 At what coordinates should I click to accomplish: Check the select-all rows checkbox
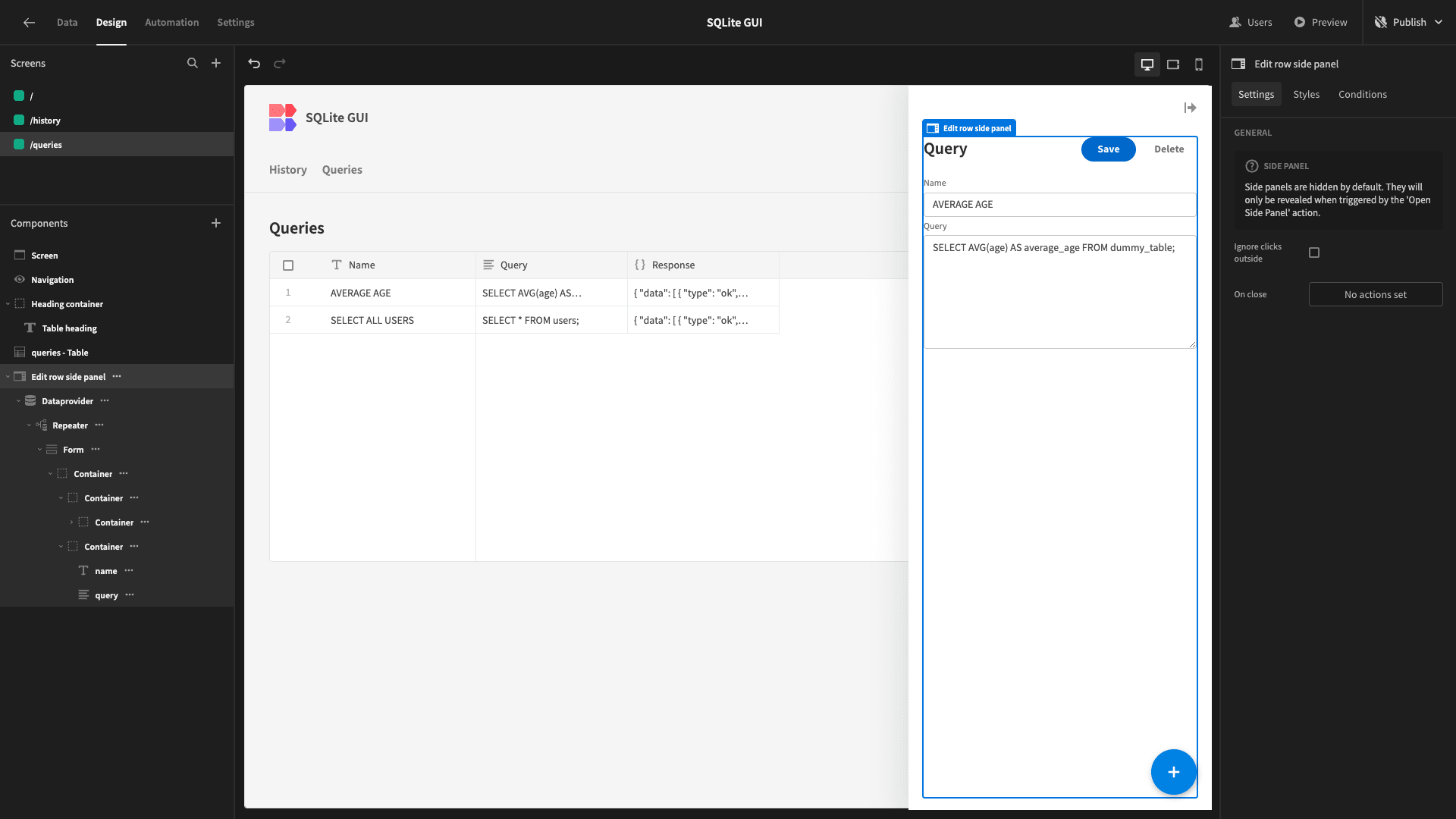coord(288,265)
